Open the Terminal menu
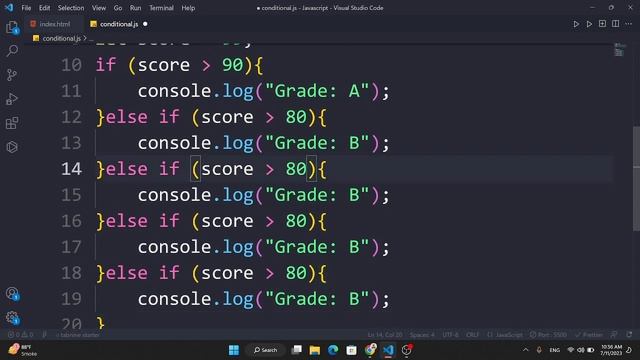 point(161,8)
